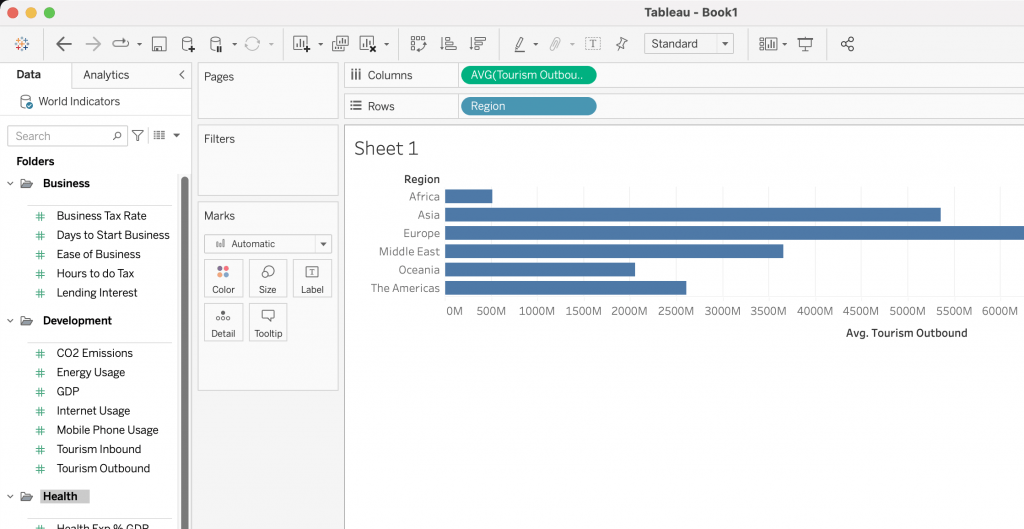Select the GDP field in Development

68,392
